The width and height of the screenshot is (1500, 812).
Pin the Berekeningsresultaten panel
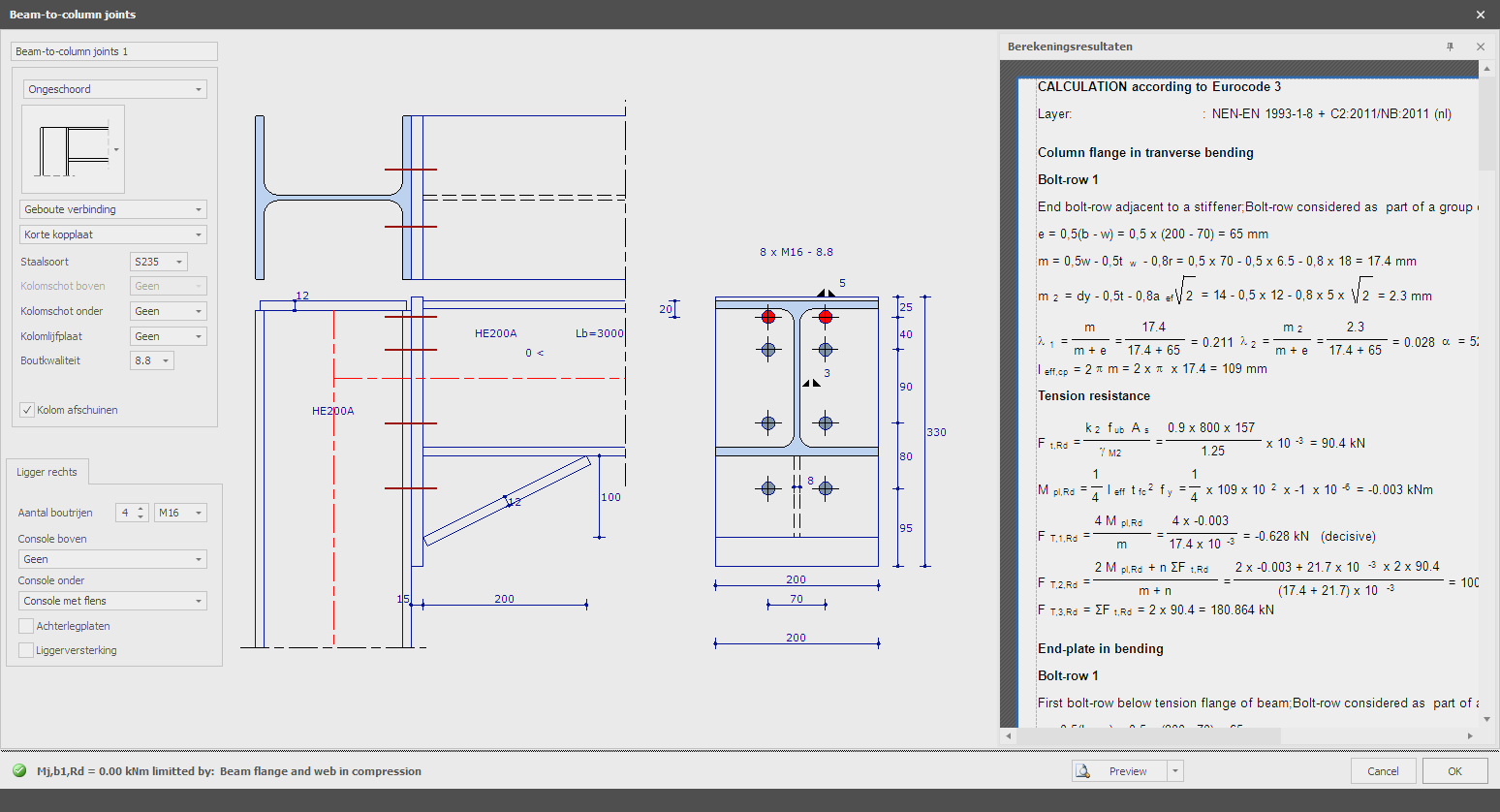[x=1450, y=46]
